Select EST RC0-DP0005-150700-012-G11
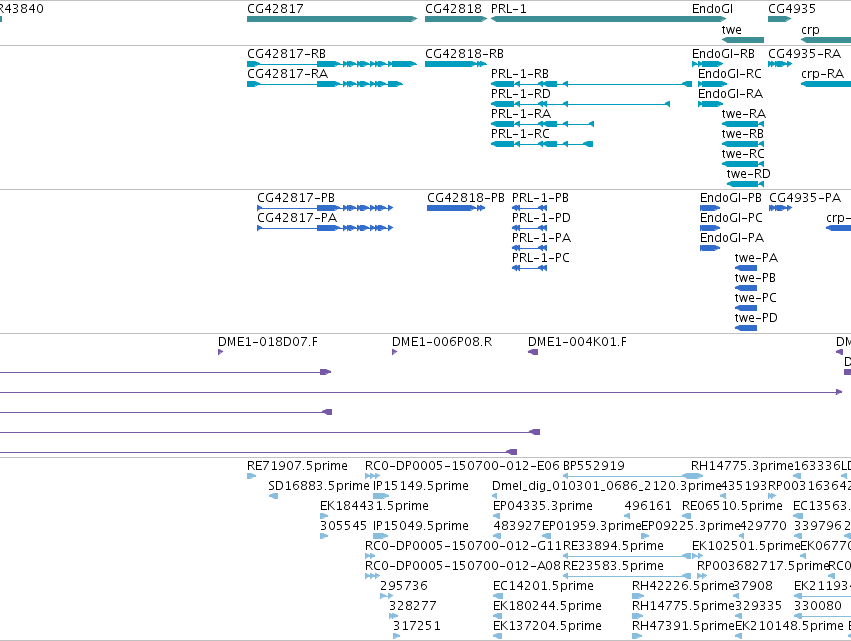 pyautogui.click(x=463, y=546)
